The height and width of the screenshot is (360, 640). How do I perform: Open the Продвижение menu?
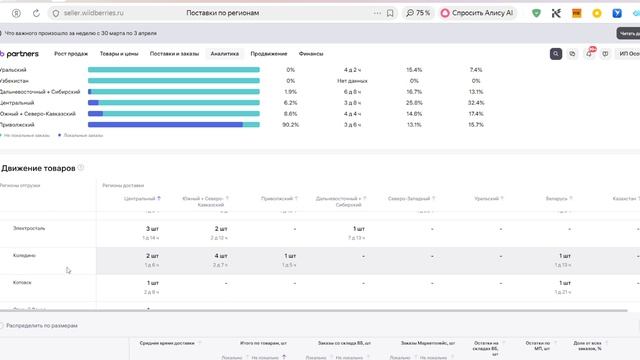click(269, 53)
